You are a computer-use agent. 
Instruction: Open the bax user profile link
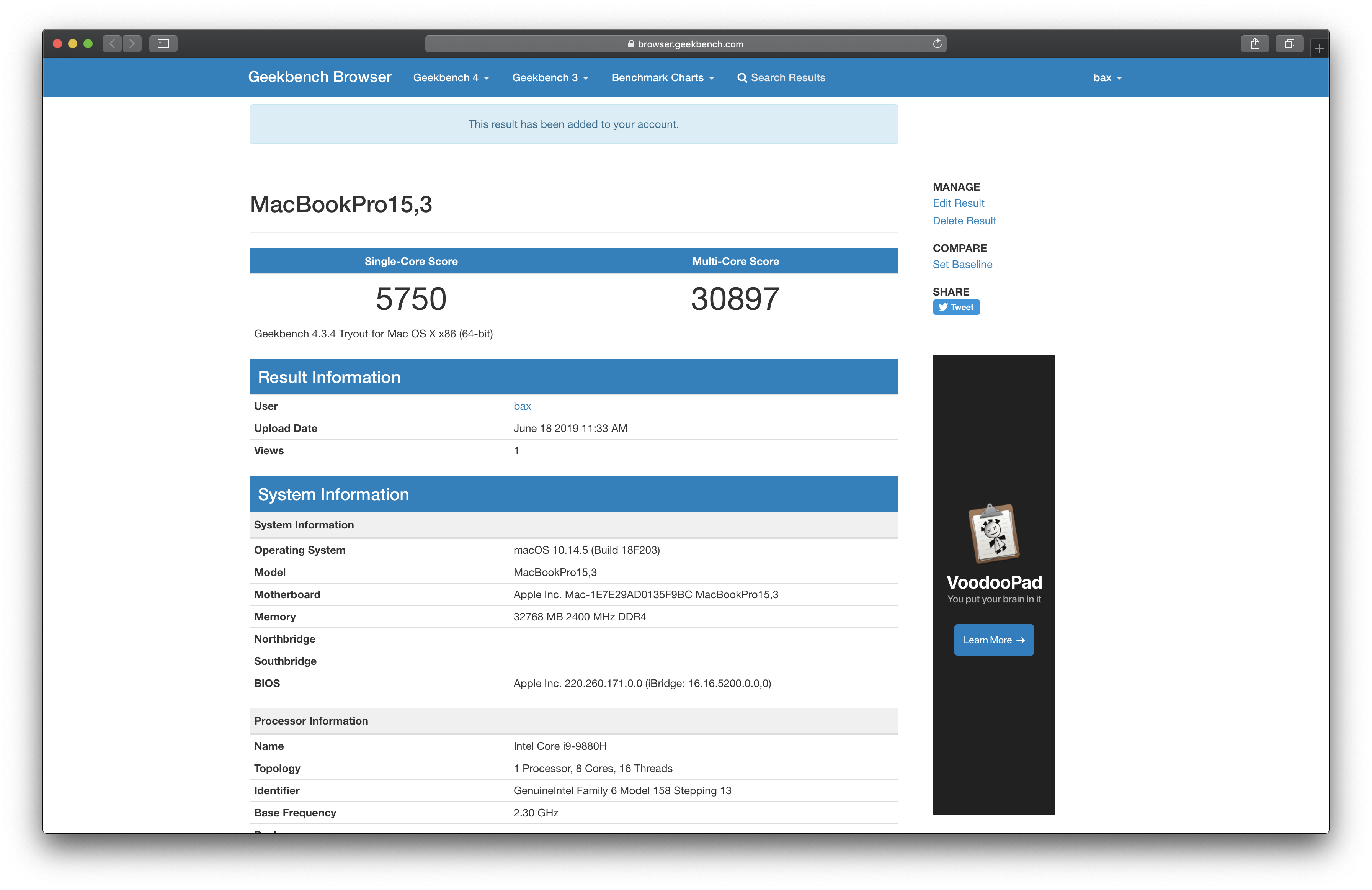(522, 406)
